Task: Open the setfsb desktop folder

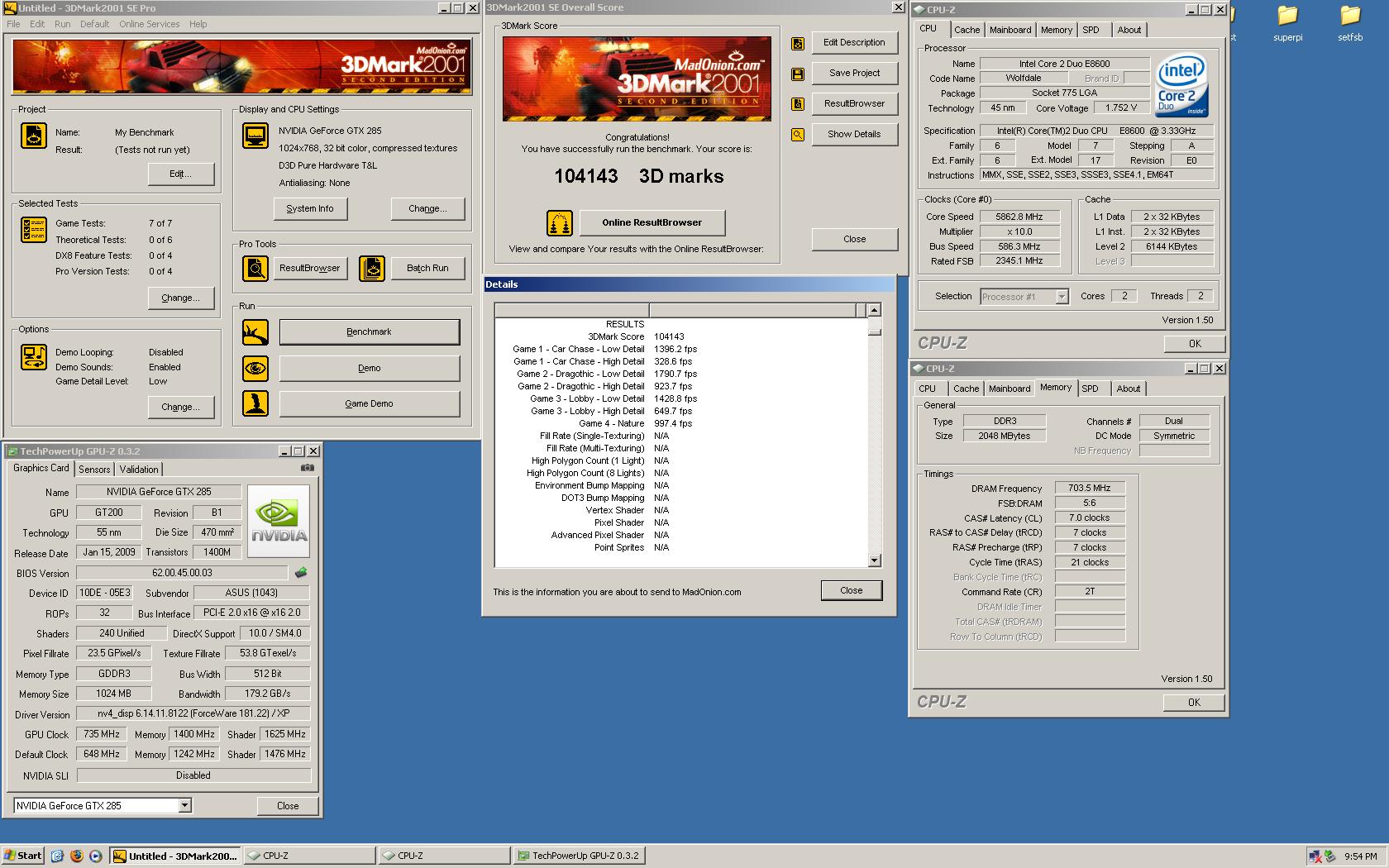Action: pyautogui.click(x=1350, y=23)
